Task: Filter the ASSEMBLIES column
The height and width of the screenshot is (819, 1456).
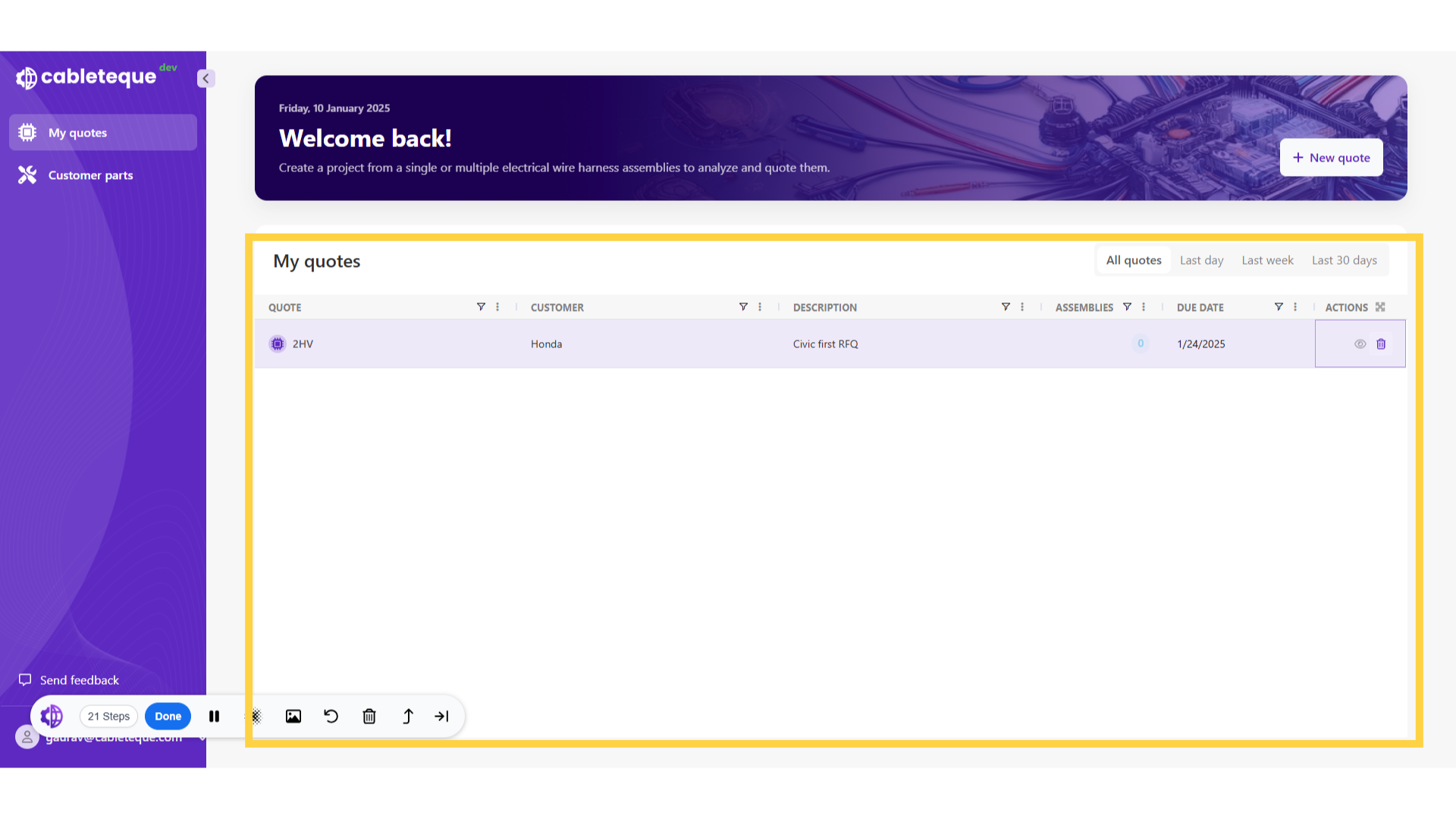Action: pos(1127,307)
